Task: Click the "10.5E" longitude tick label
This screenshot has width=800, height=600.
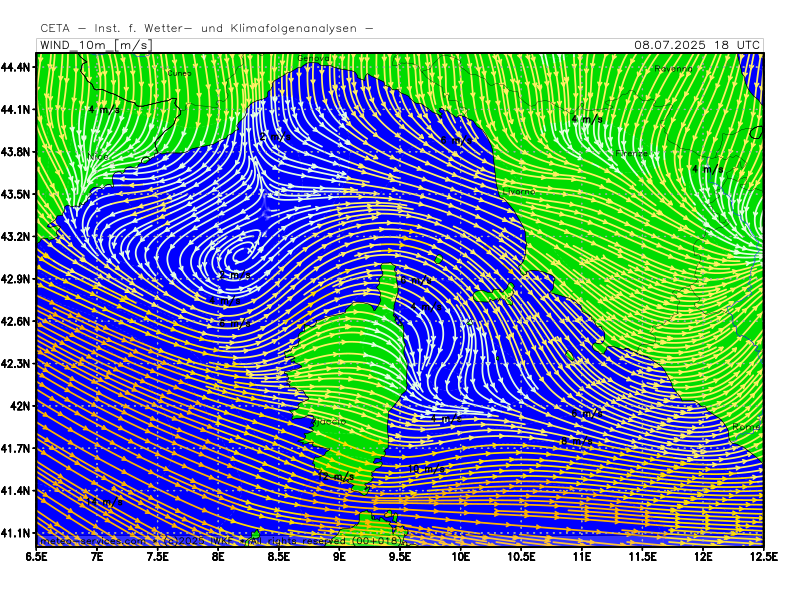Action: (x=521, y=556)
